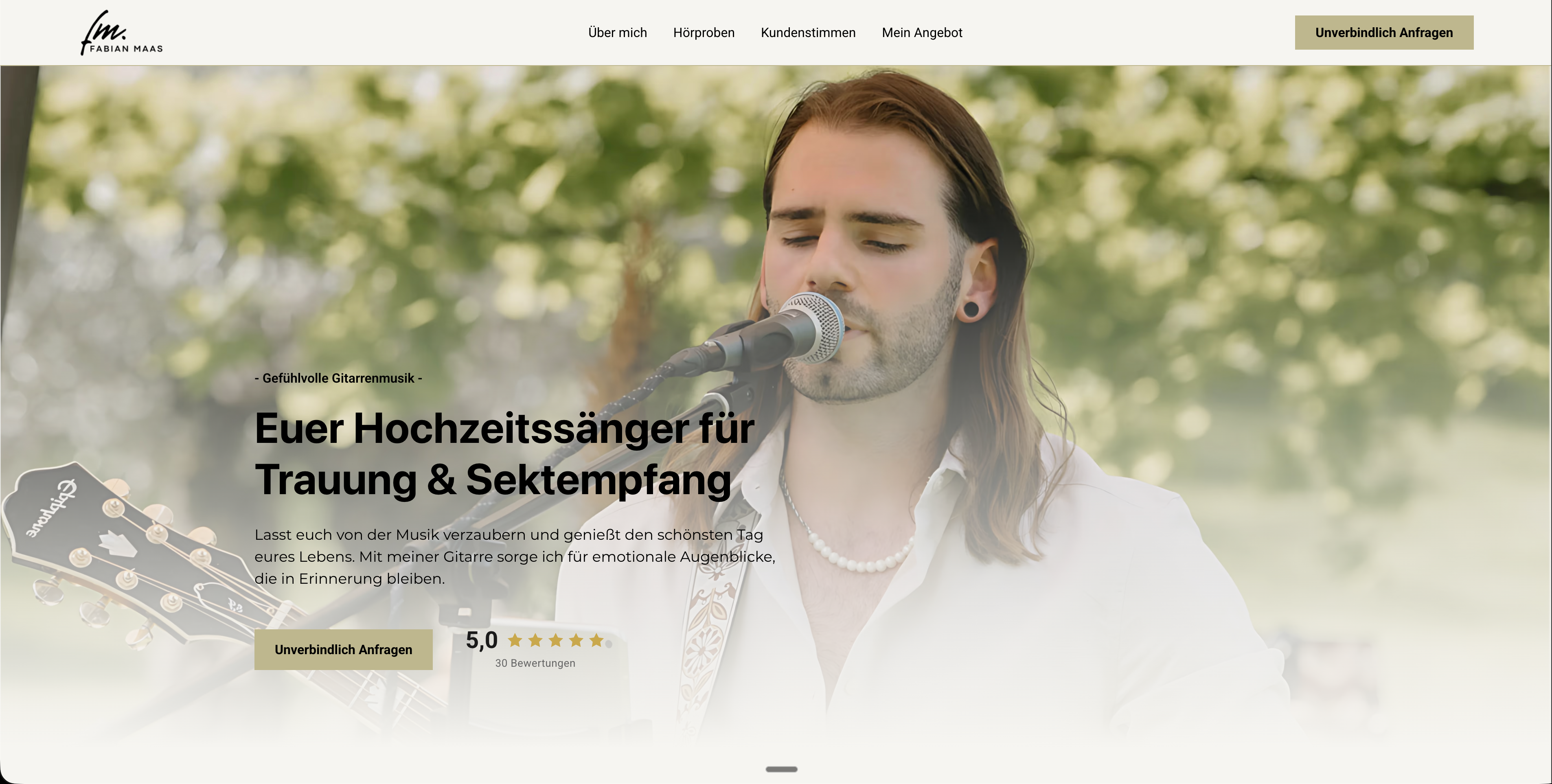Click the second gold rating star

coord(535,640)
